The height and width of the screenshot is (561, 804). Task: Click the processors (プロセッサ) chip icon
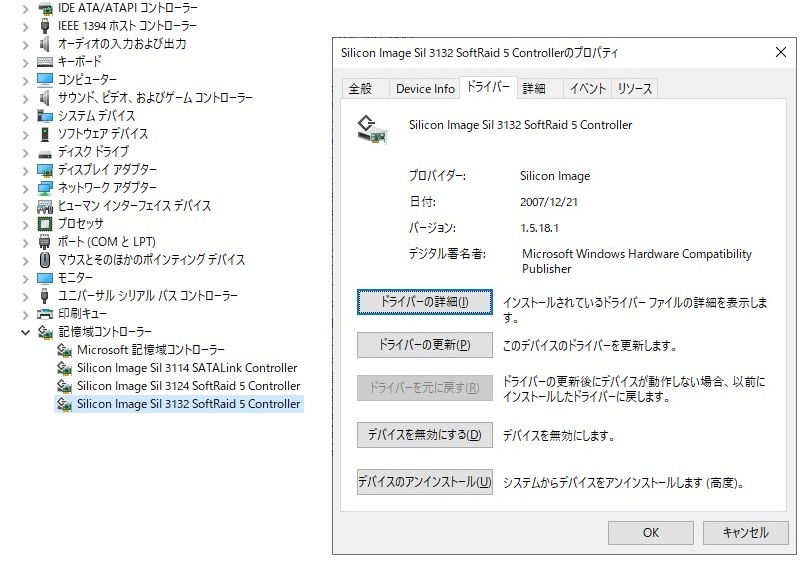(45, 224)
